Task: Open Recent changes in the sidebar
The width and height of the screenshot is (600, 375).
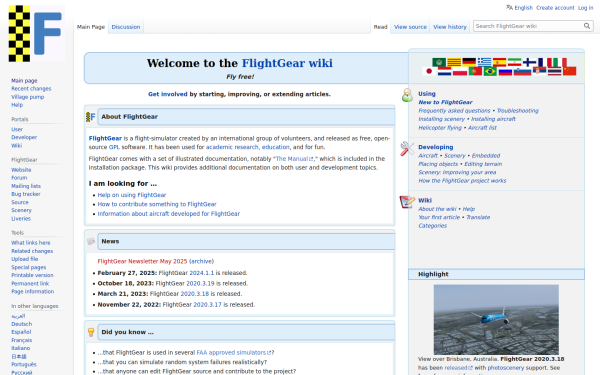Action: pyautogui.click(x=31, y=88)
